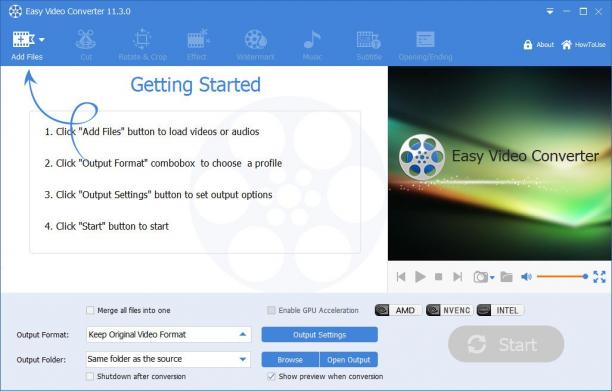Click the step 1 "Add Files" instruction text
The image size is (612, 391).
coord(152,132)
